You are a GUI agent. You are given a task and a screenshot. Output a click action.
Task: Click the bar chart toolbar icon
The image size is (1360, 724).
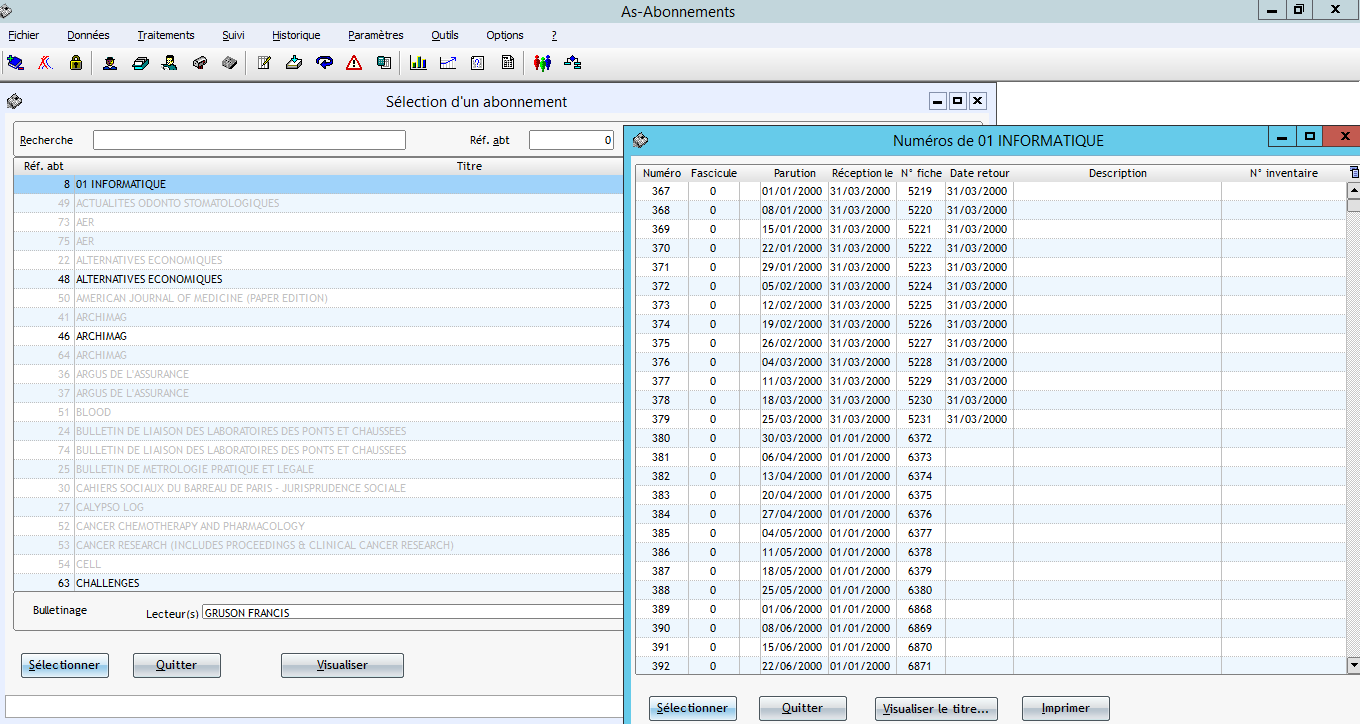418,63
